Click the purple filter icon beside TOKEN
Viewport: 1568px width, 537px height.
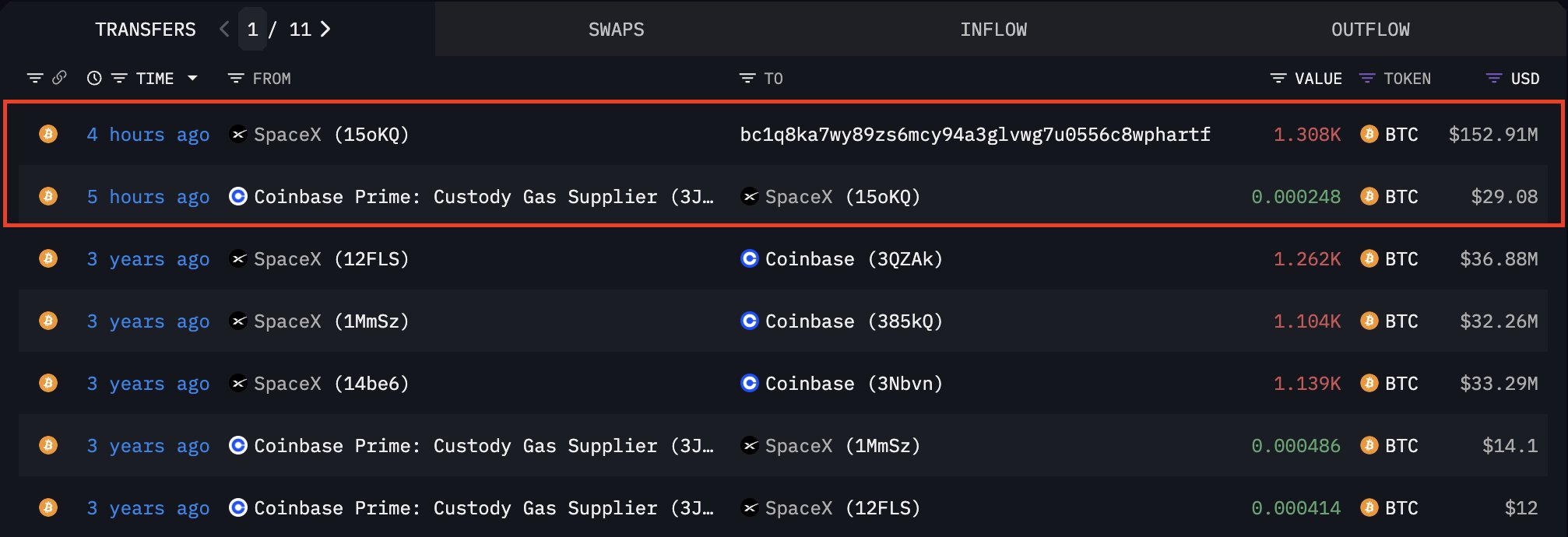(x=1366, y=78)
